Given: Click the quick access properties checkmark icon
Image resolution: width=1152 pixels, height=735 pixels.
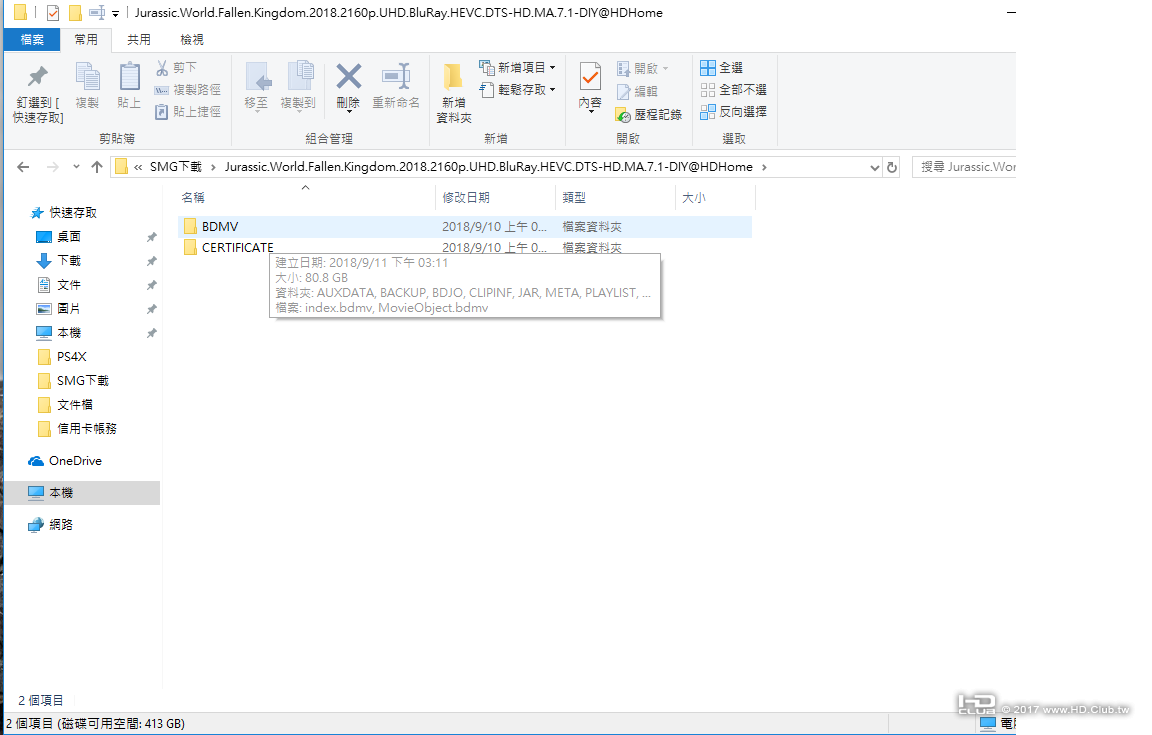Looking at the screenshot, I should 53,12.
